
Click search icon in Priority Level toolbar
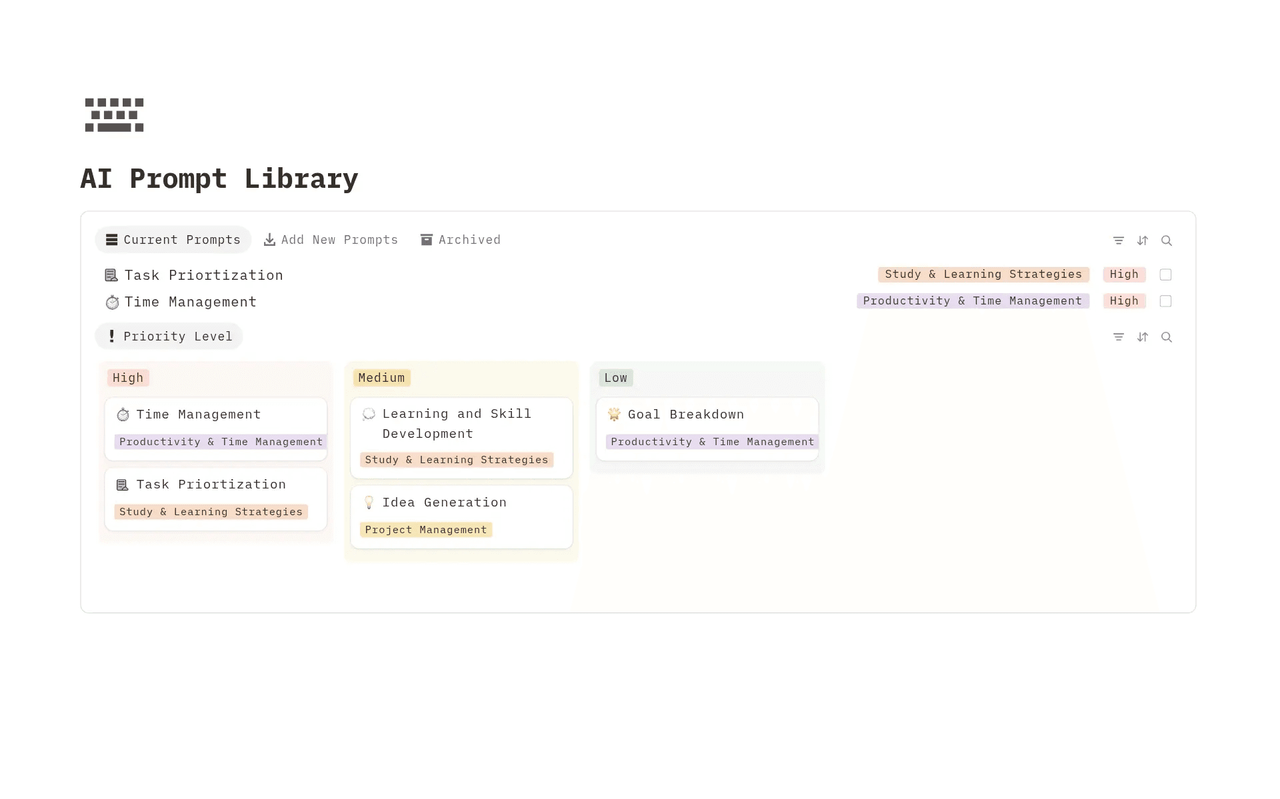click(1166, 337)
